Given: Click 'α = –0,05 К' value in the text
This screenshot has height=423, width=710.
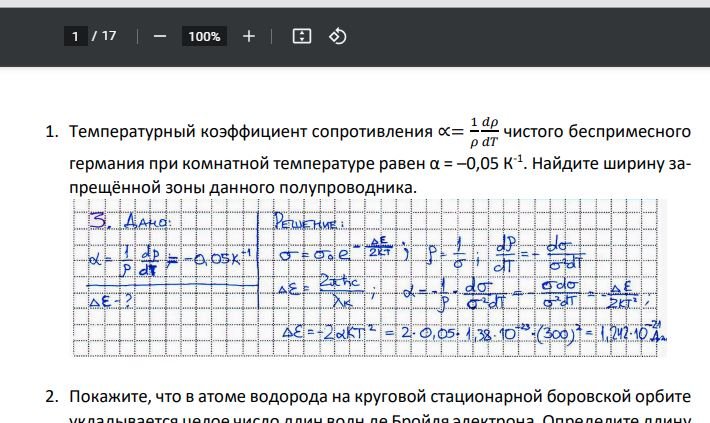Looking at the screenshot, I should (476, 161).
